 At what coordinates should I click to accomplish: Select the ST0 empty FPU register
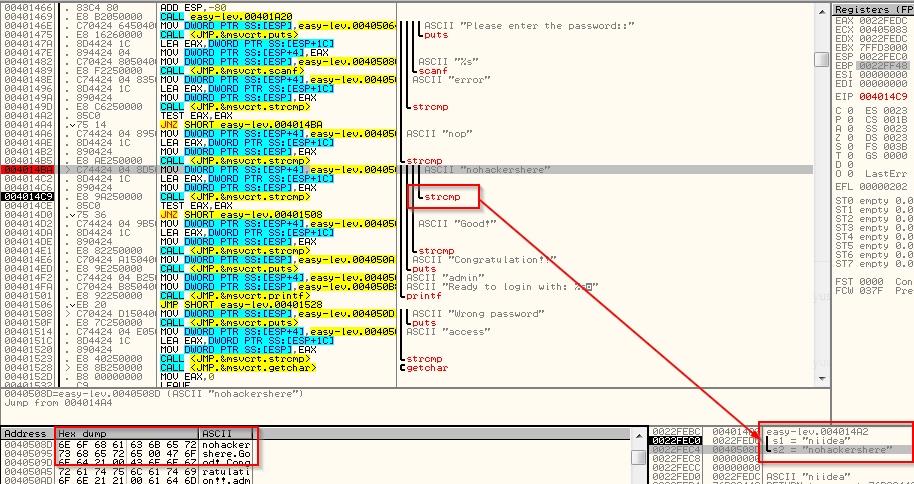pos(874,201)
